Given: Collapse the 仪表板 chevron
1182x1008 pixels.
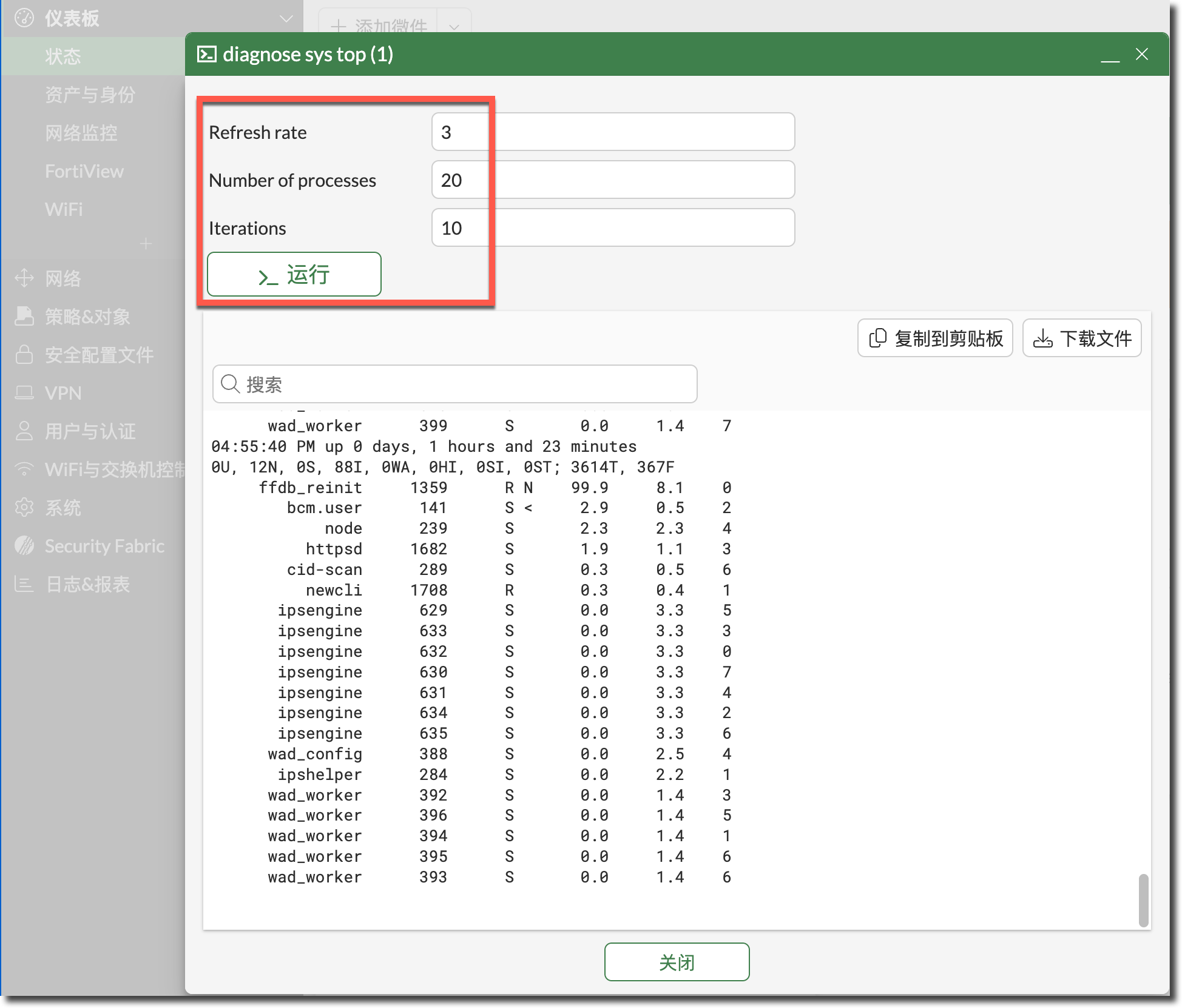Looking at the screenshot, I should [x=286, y=19].
